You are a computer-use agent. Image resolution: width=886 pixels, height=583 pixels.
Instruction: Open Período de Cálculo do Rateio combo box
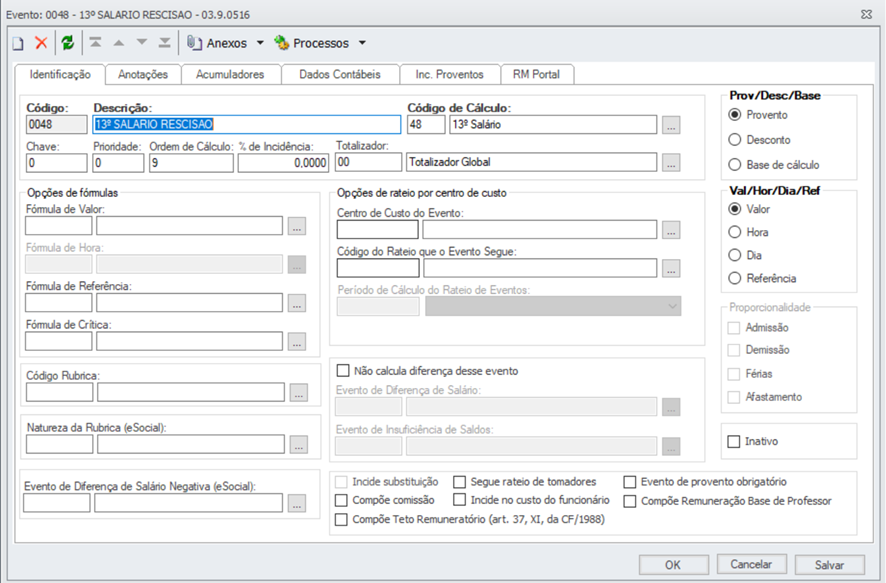553,306
